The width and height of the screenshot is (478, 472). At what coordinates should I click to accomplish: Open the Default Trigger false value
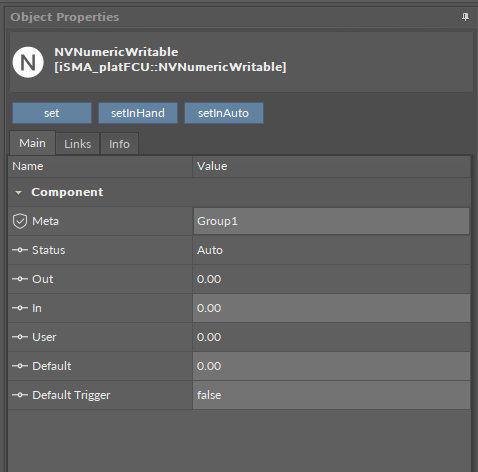coord(331,395)
